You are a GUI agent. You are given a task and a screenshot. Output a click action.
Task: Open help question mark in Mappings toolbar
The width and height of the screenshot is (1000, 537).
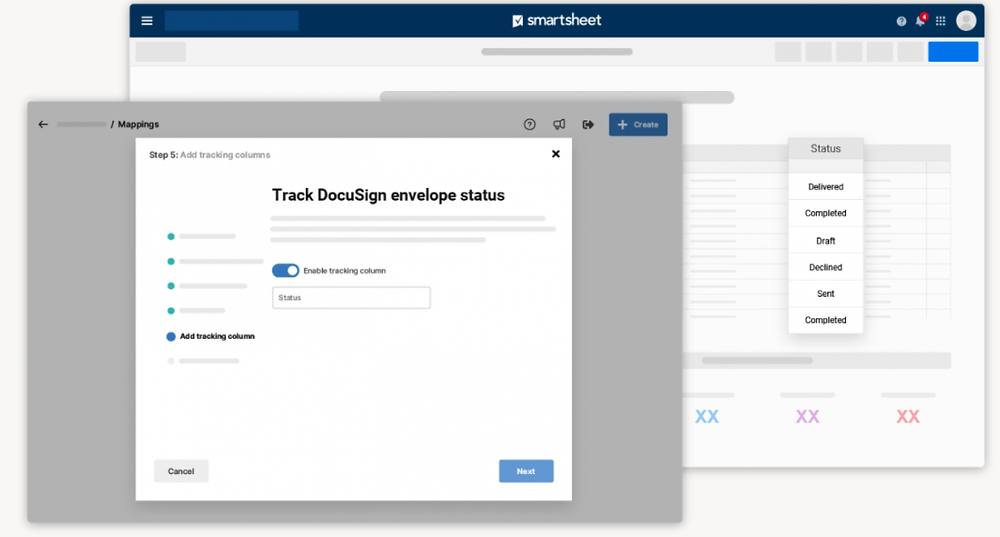point(529,124)
